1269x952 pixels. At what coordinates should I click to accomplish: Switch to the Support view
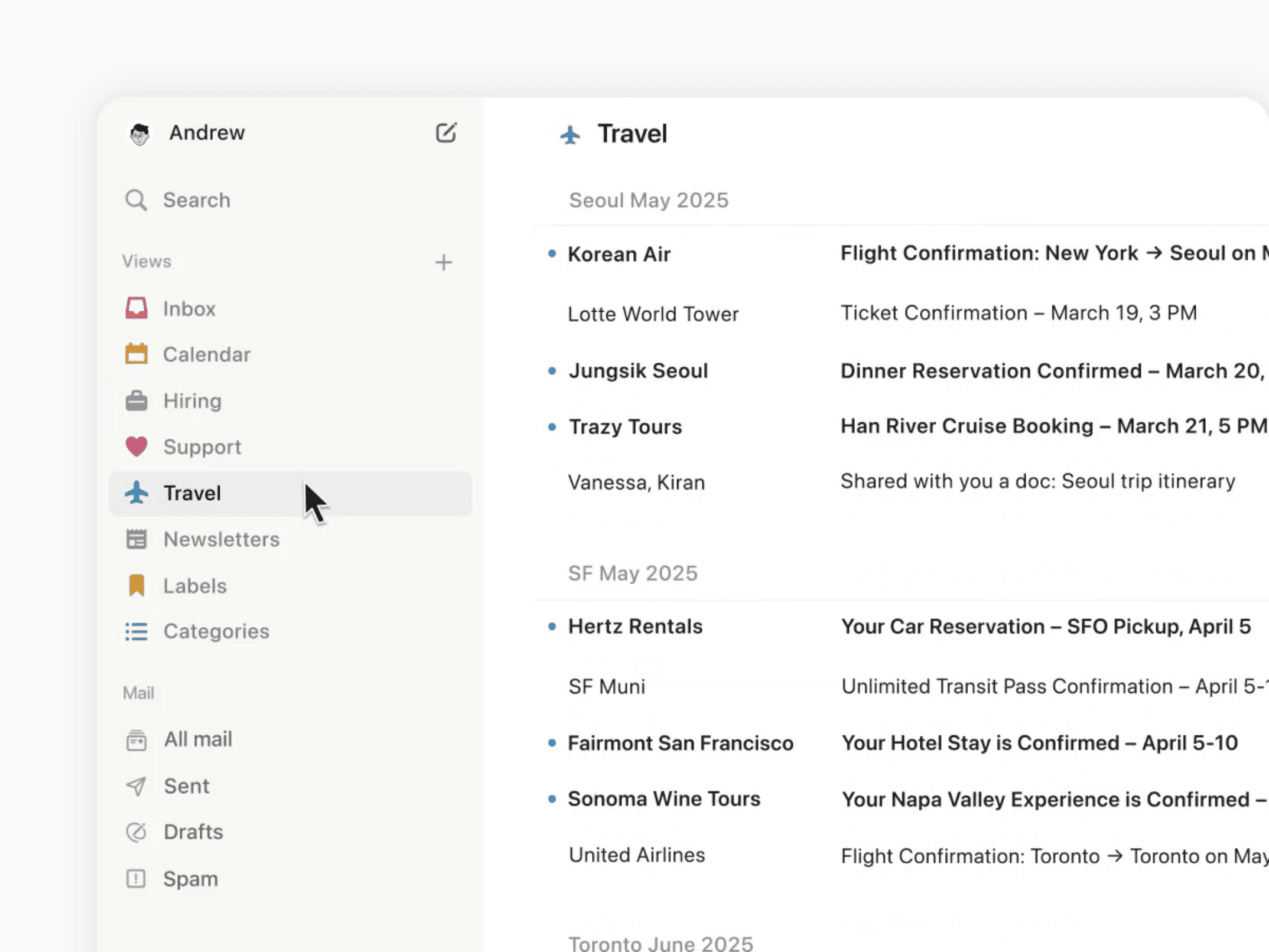click(290, 446)
